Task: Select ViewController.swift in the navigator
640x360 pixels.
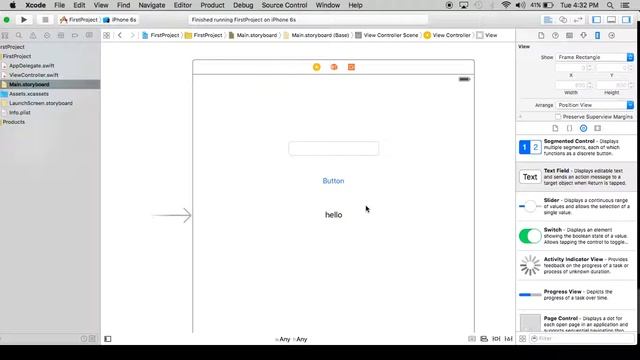Action: (33, 75)
